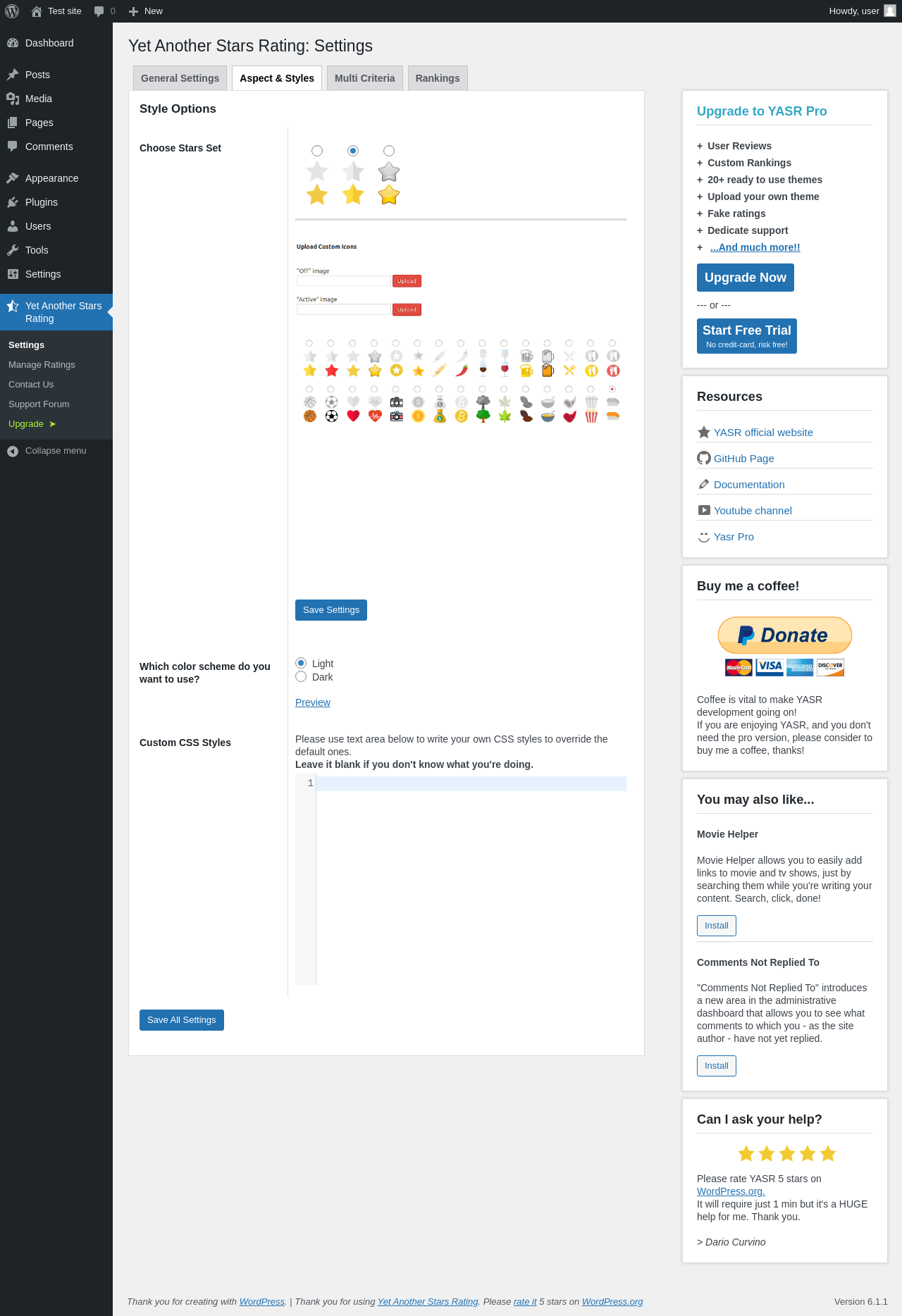This screenshot has height=1316, width=902.
Task: Click the crossed fork and knife icon
Action: click(569, 371)
